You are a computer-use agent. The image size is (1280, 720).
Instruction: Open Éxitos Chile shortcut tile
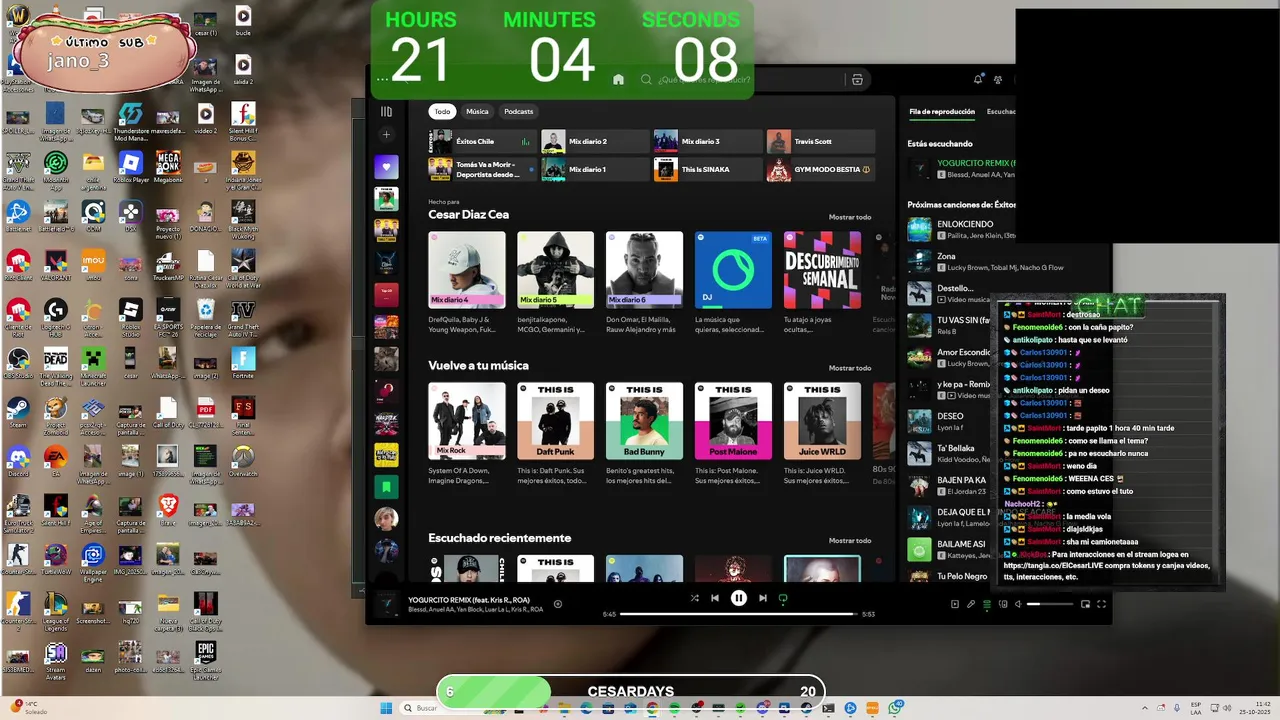click(483, 142)
